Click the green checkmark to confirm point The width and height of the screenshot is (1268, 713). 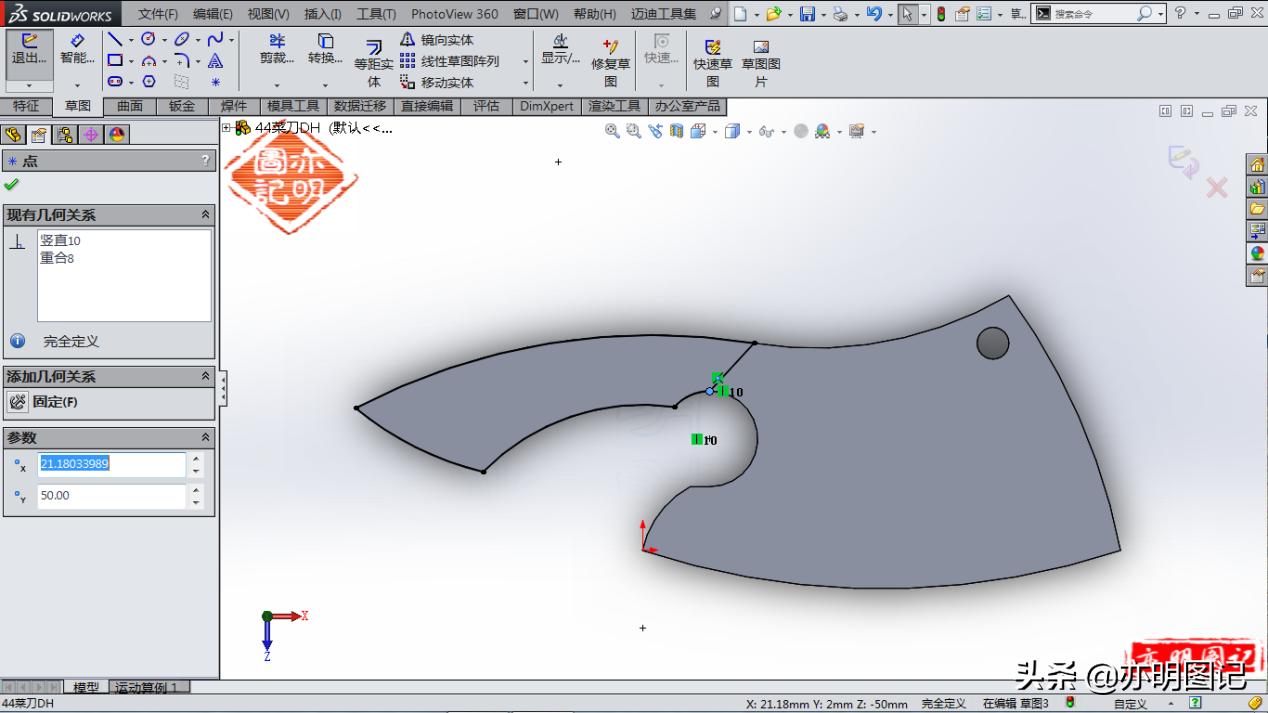tap(13, 184)
